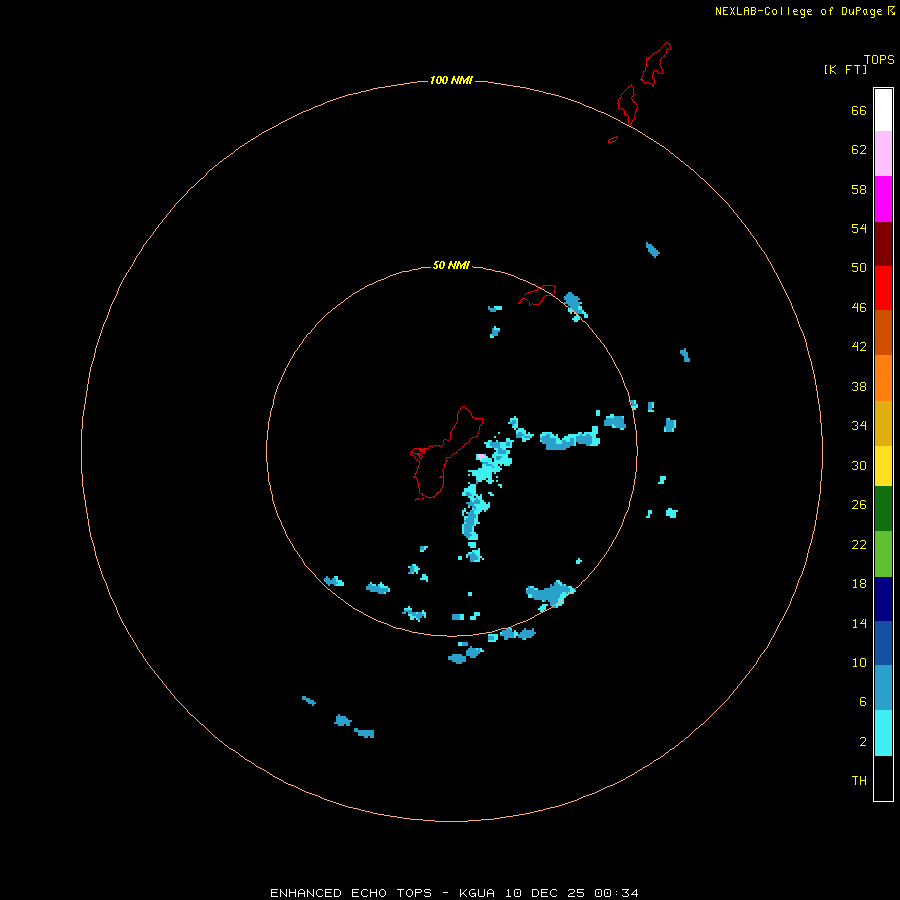Viewport: 900px width, 900px height.
Task: Click the 66 legend value label
Action: pyautogui.click(x=859, y=110)
